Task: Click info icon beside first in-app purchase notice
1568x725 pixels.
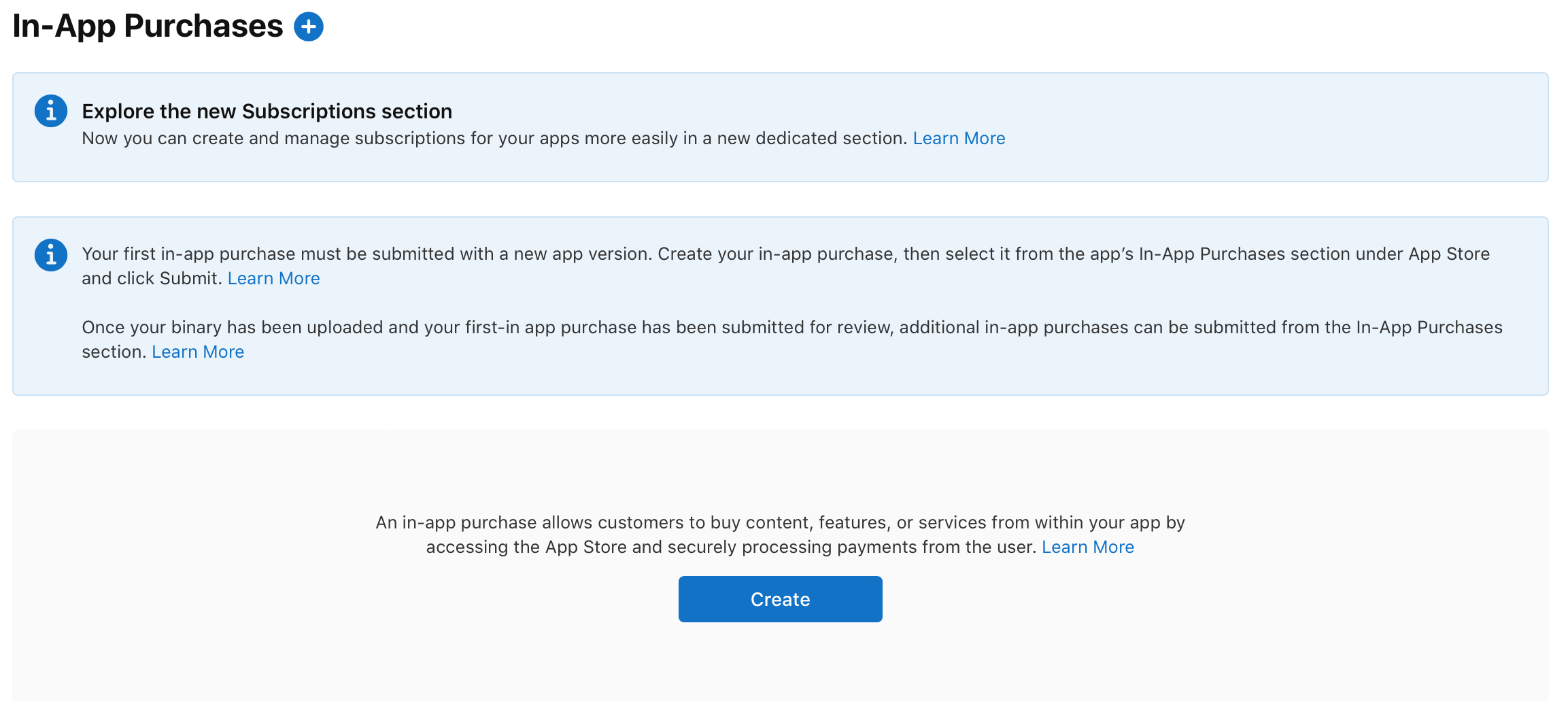Action: point(51,255)
